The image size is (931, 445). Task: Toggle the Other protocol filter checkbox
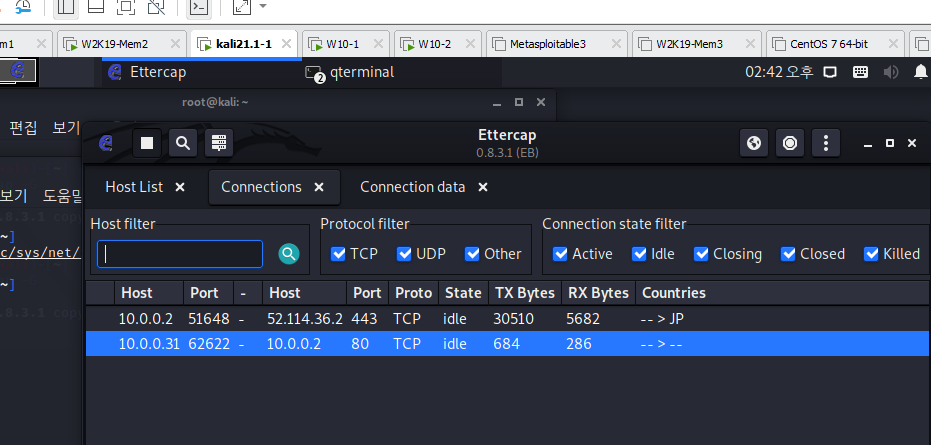472,254
